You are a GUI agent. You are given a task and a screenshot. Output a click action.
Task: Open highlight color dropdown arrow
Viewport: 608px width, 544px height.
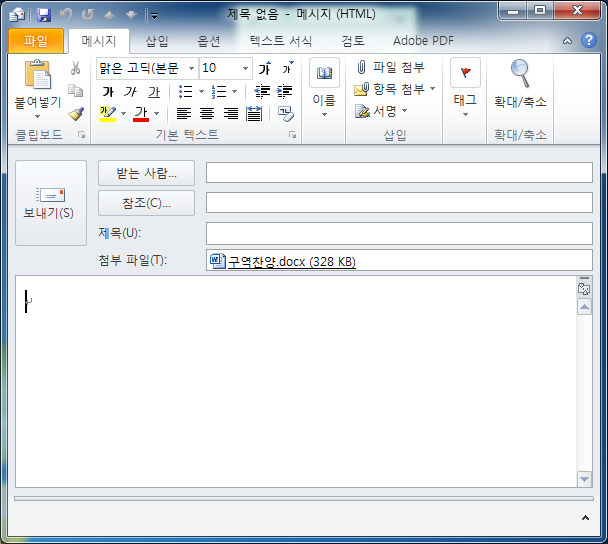124,114
